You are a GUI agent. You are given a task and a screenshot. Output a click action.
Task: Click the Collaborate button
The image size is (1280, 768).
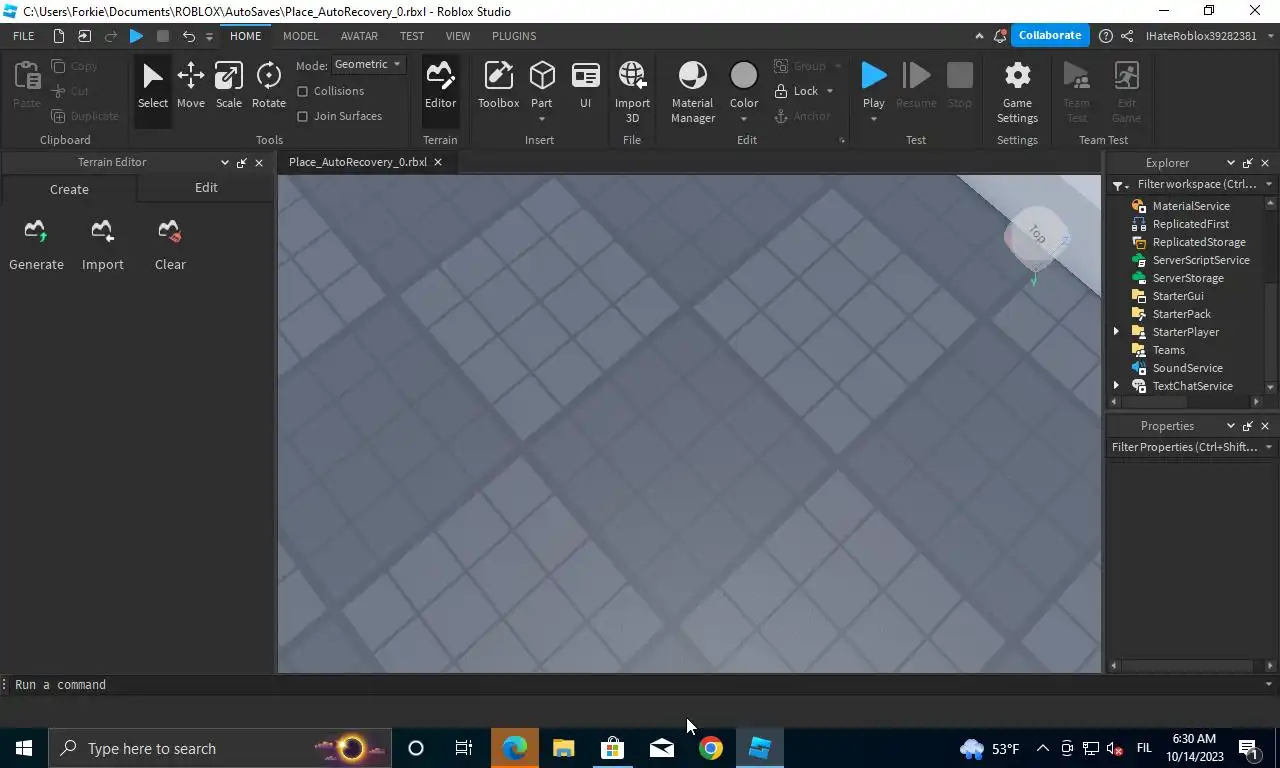click(x=1050, y=35)
